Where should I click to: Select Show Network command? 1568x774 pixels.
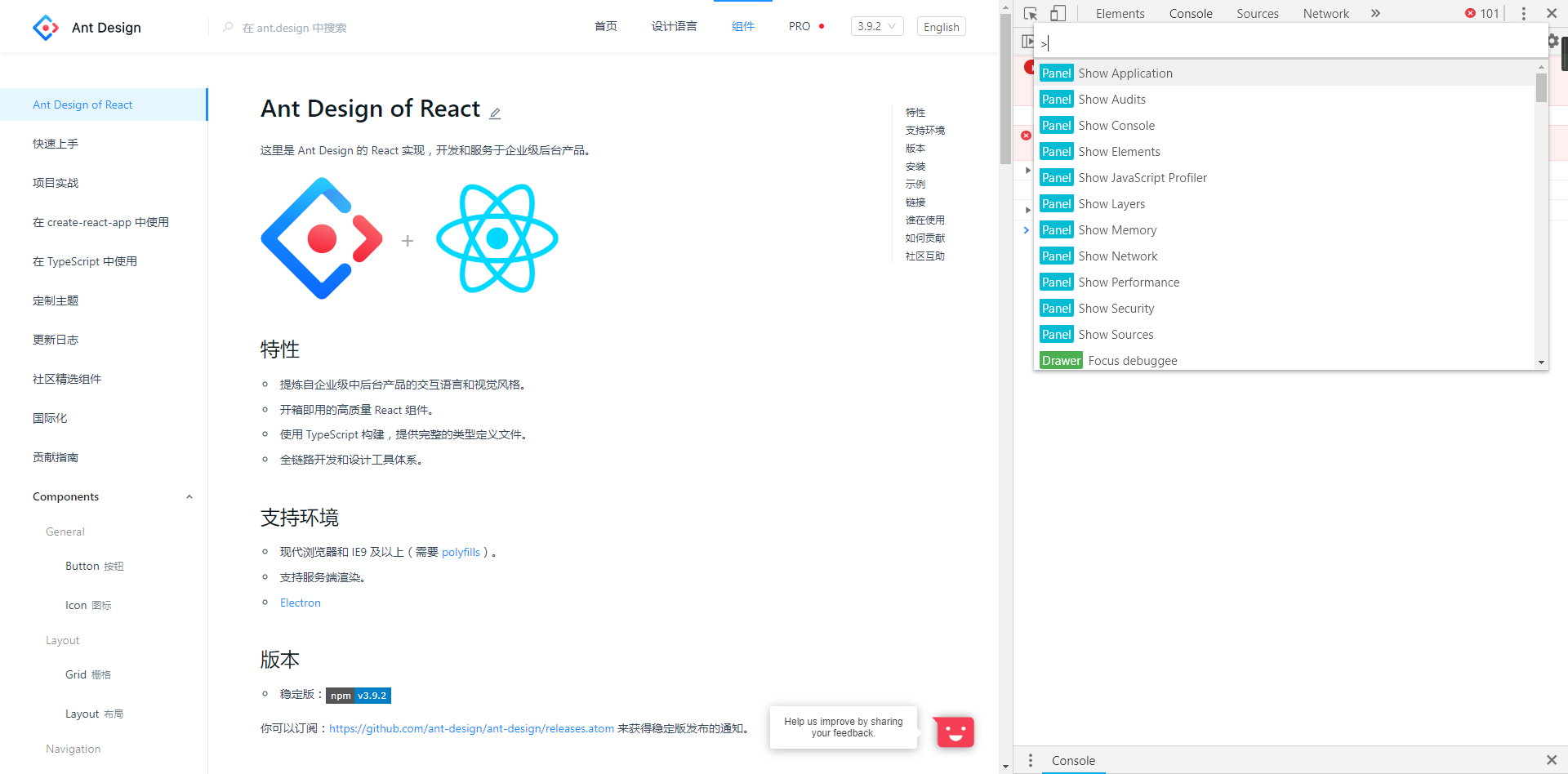[1285, 256]
